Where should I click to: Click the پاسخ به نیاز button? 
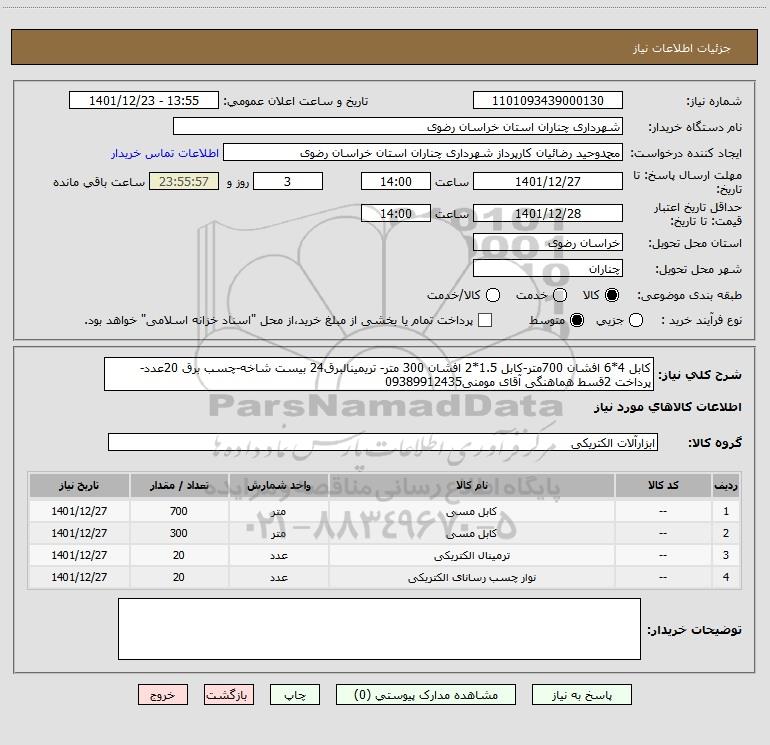581,695
